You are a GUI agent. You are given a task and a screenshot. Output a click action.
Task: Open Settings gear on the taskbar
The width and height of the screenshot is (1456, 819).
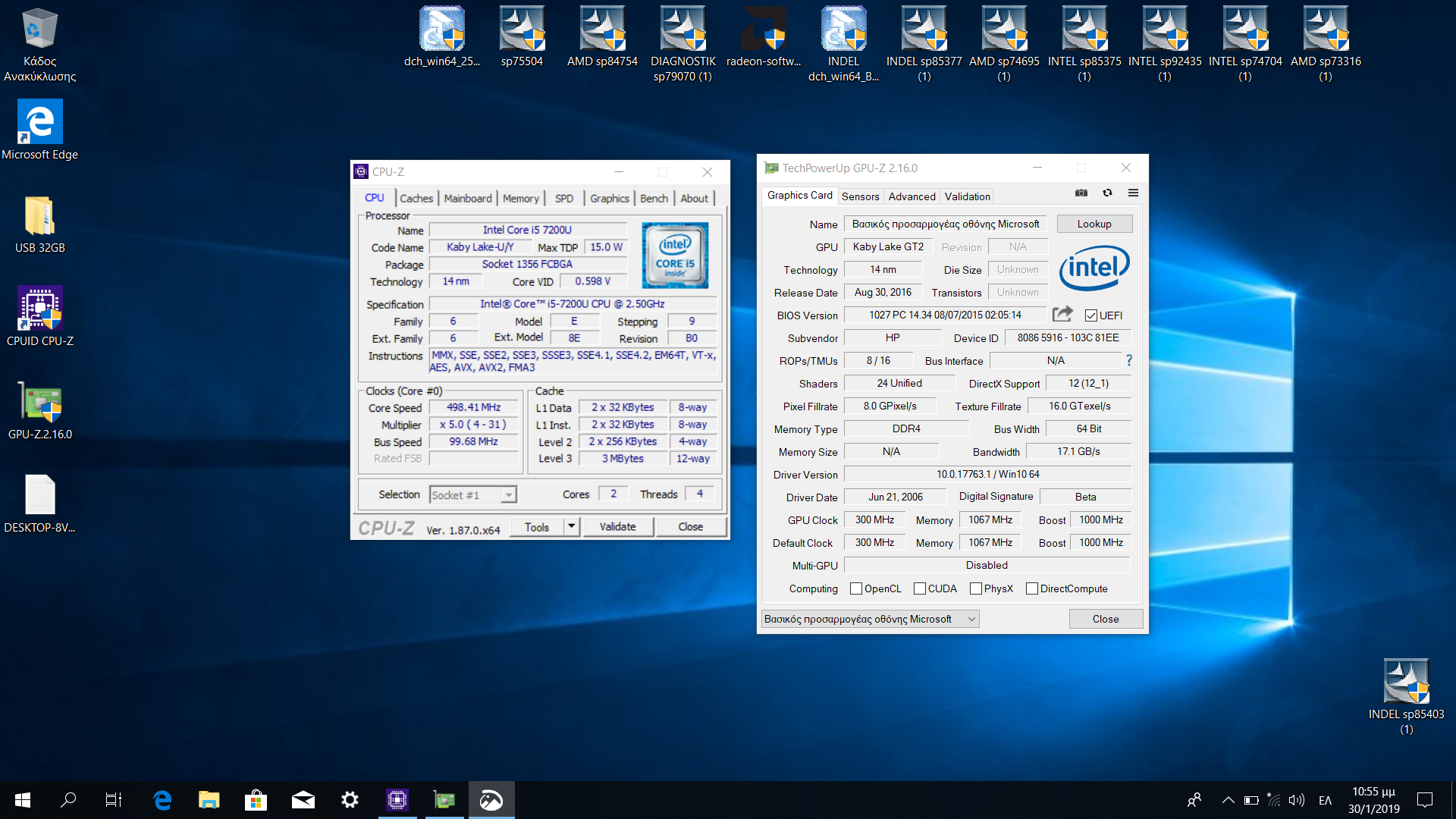(350, 800)
